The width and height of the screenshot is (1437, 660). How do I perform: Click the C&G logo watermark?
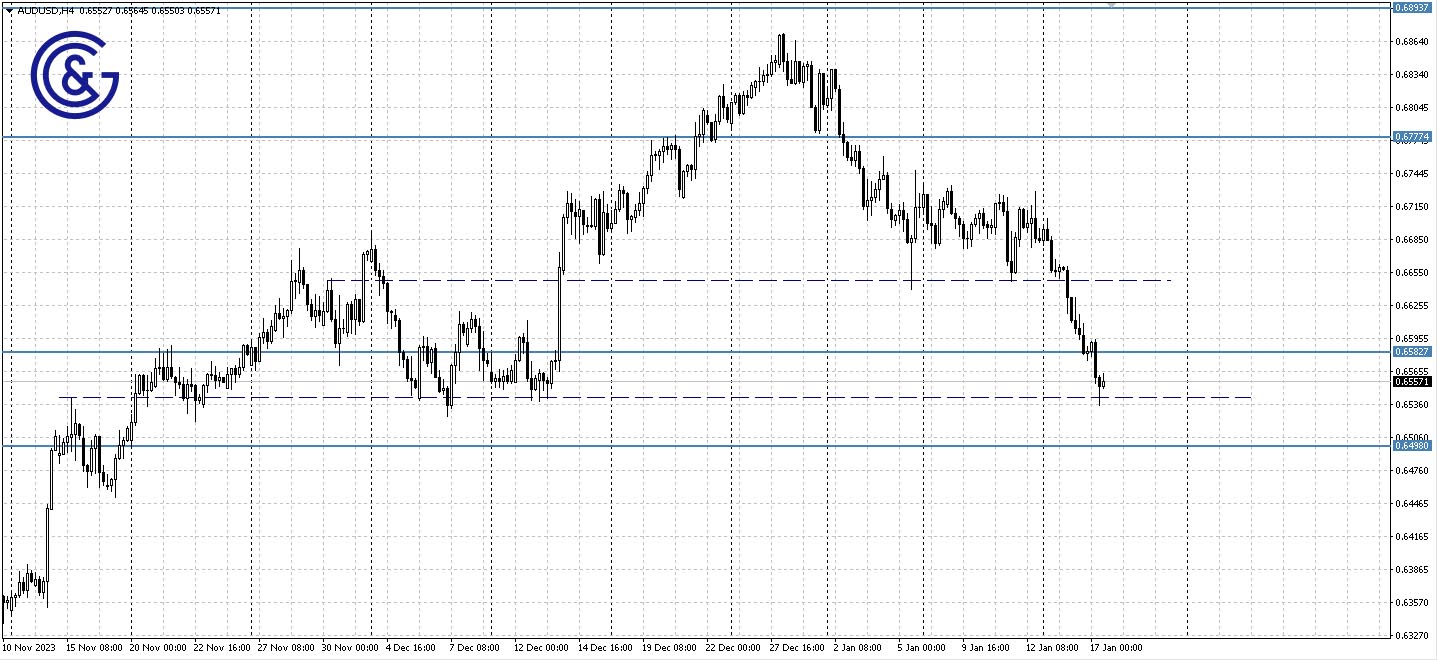(x=75, y=75)
